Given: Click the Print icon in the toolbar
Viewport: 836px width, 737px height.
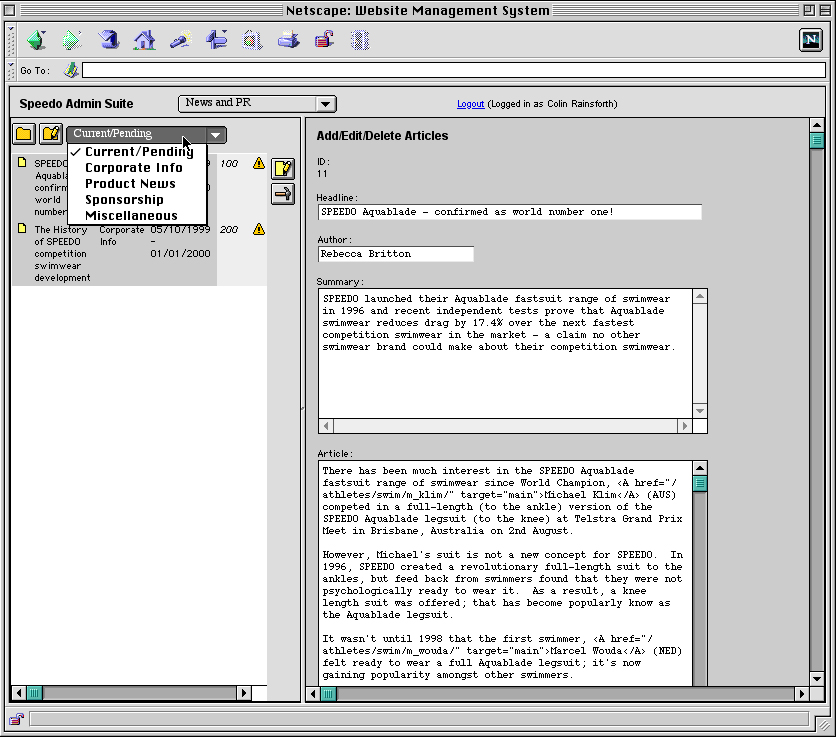Looking at the screenshot, I should point(289,40).
